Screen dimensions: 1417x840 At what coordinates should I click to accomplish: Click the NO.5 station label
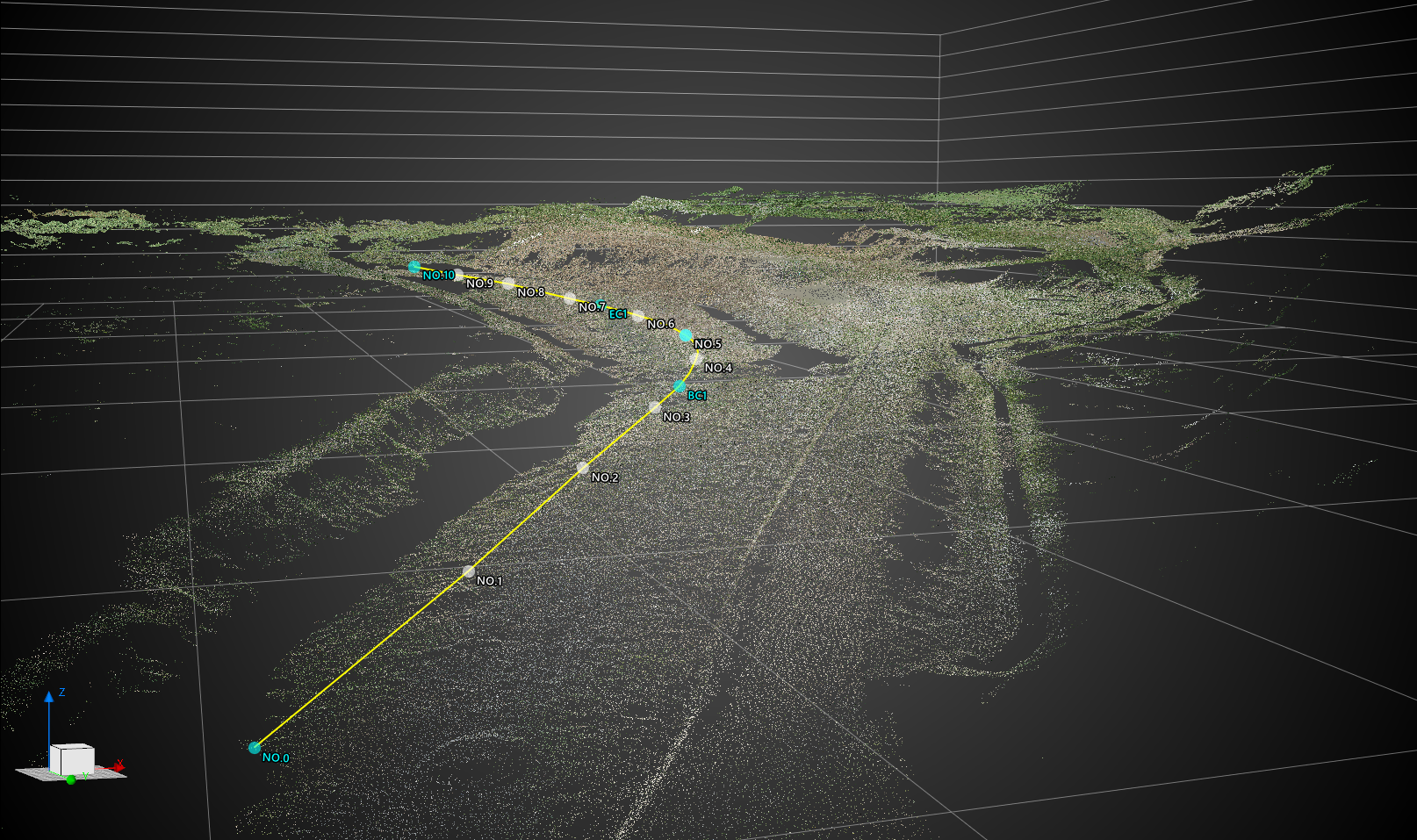click(707, 345)
